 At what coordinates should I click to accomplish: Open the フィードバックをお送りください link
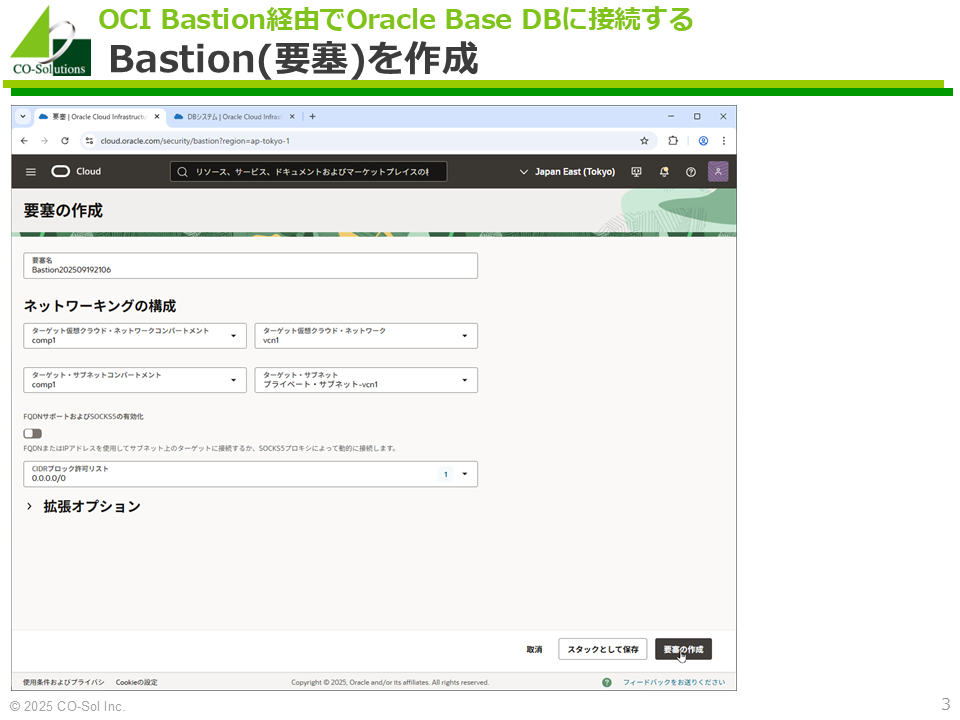click(x=674, y=682)
